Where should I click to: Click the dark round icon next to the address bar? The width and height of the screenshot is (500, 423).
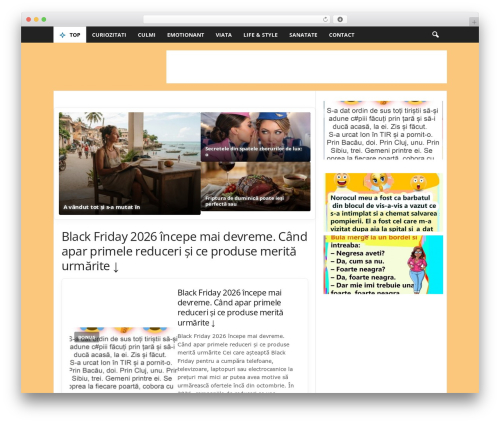pyautogui.click(x=340, y=19)
